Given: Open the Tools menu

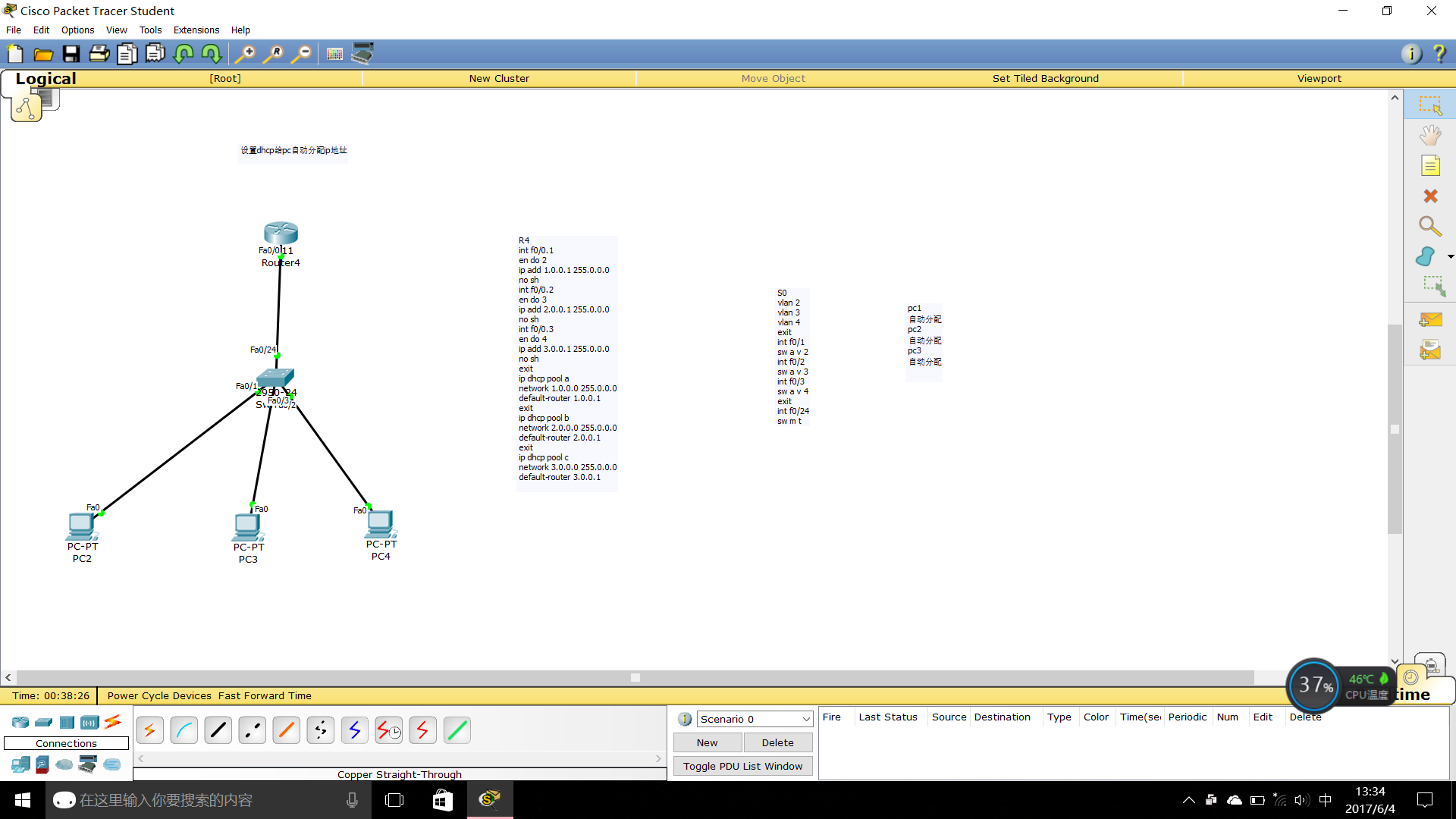Looking at the screenshot, I should tap(150, 30).
